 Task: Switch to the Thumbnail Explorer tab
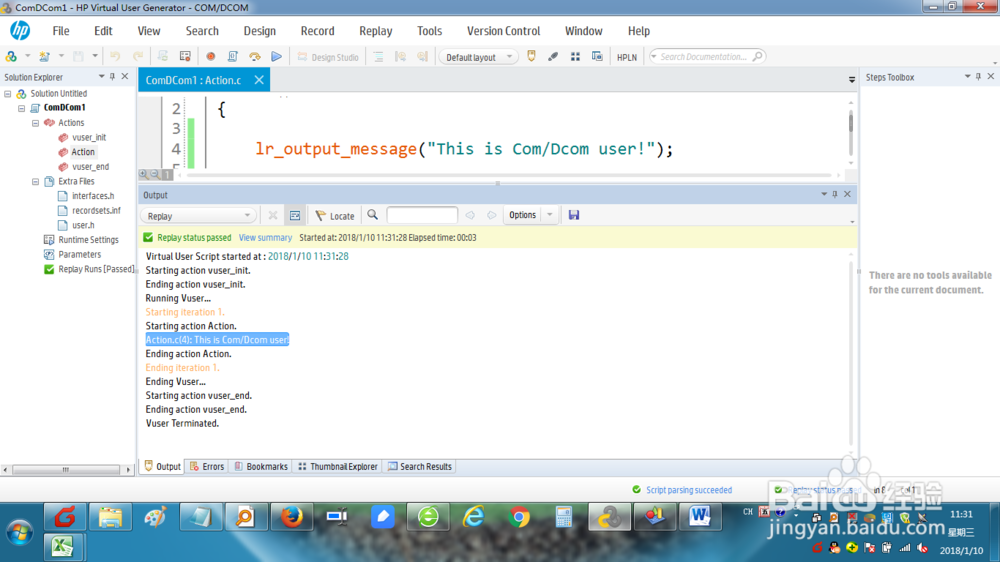[338, 467]
